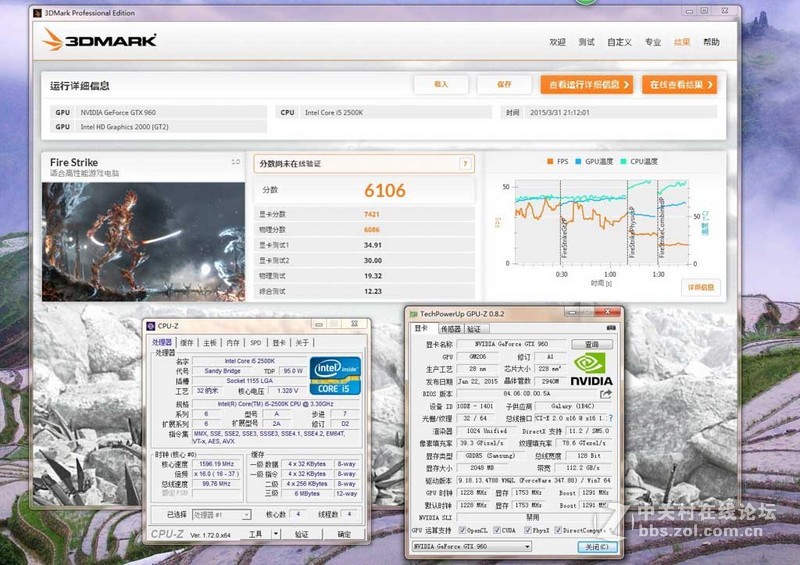This screenshot has height=565, width=800.
Task: Click the bus interface question mark in GPU-Z
Action: pos(611,419)
